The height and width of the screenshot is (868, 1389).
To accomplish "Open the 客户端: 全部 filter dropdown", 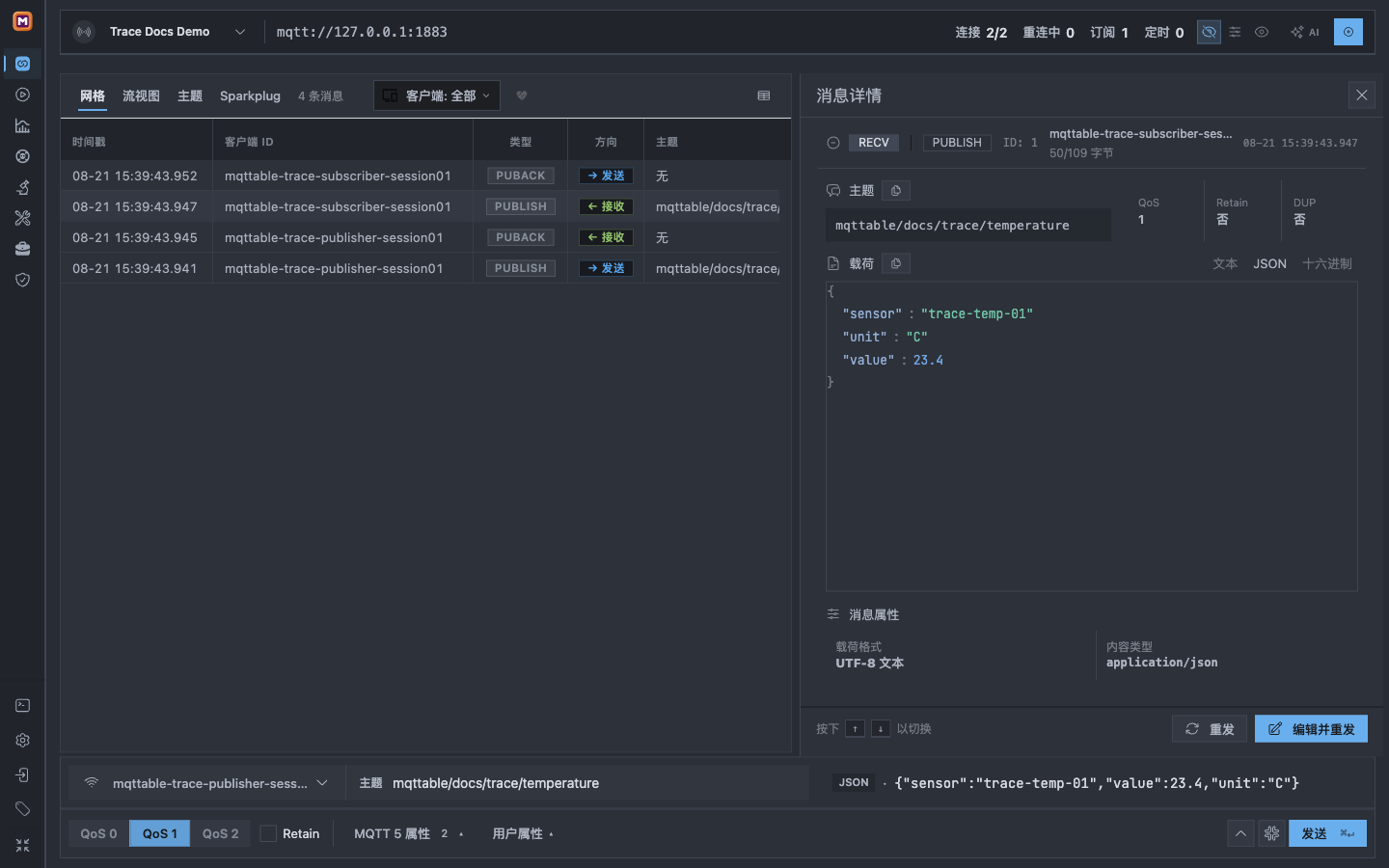I will pos(437,95).
